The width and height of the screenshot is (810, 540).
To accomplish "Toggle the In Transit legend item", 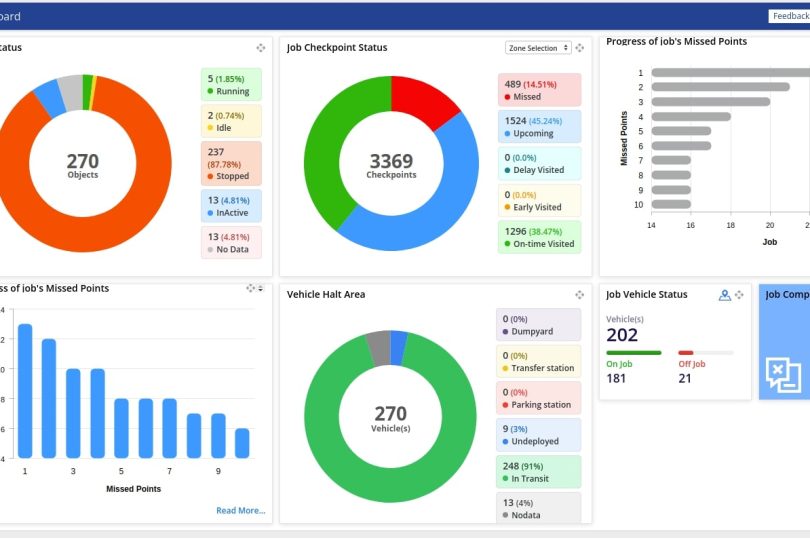I will tap(538, 472).
